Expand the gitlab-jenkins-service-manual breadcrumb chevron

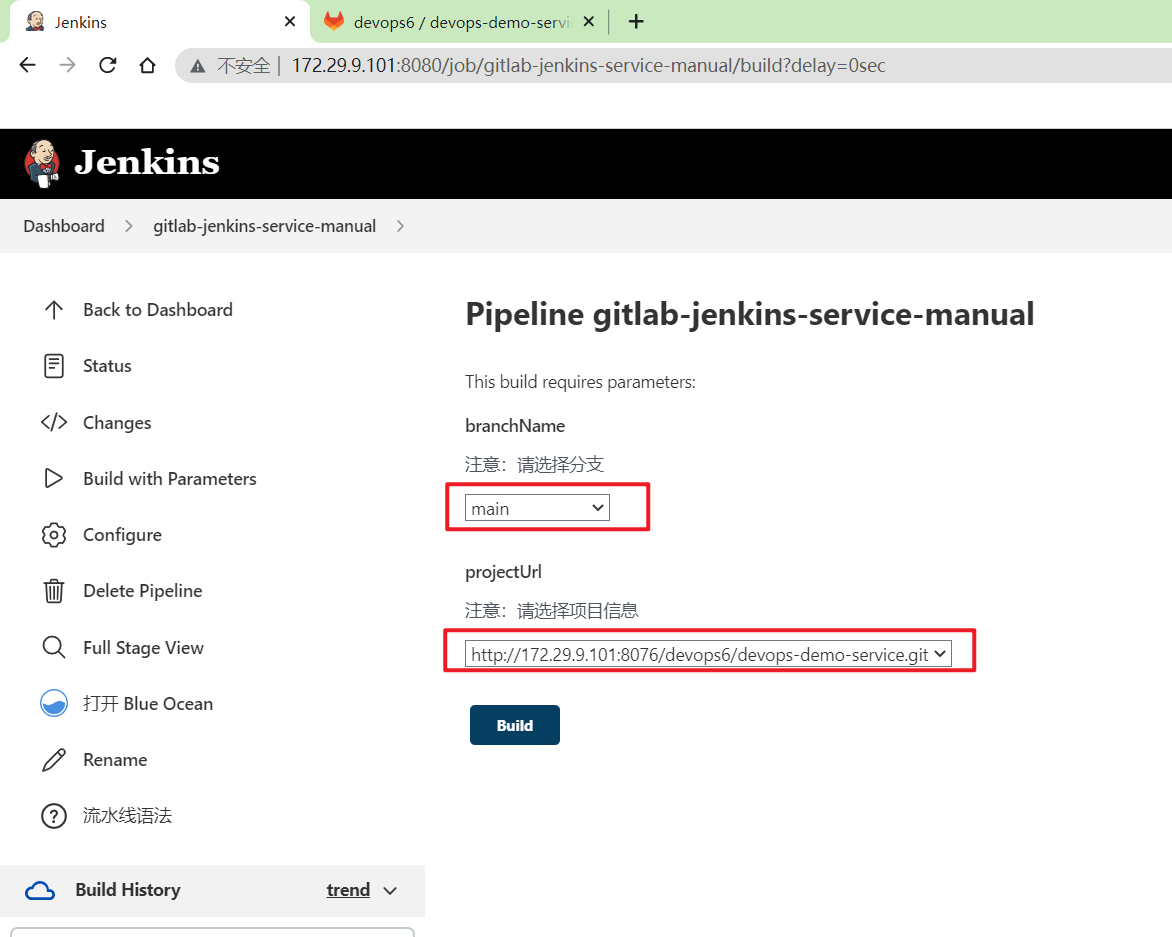401,226
